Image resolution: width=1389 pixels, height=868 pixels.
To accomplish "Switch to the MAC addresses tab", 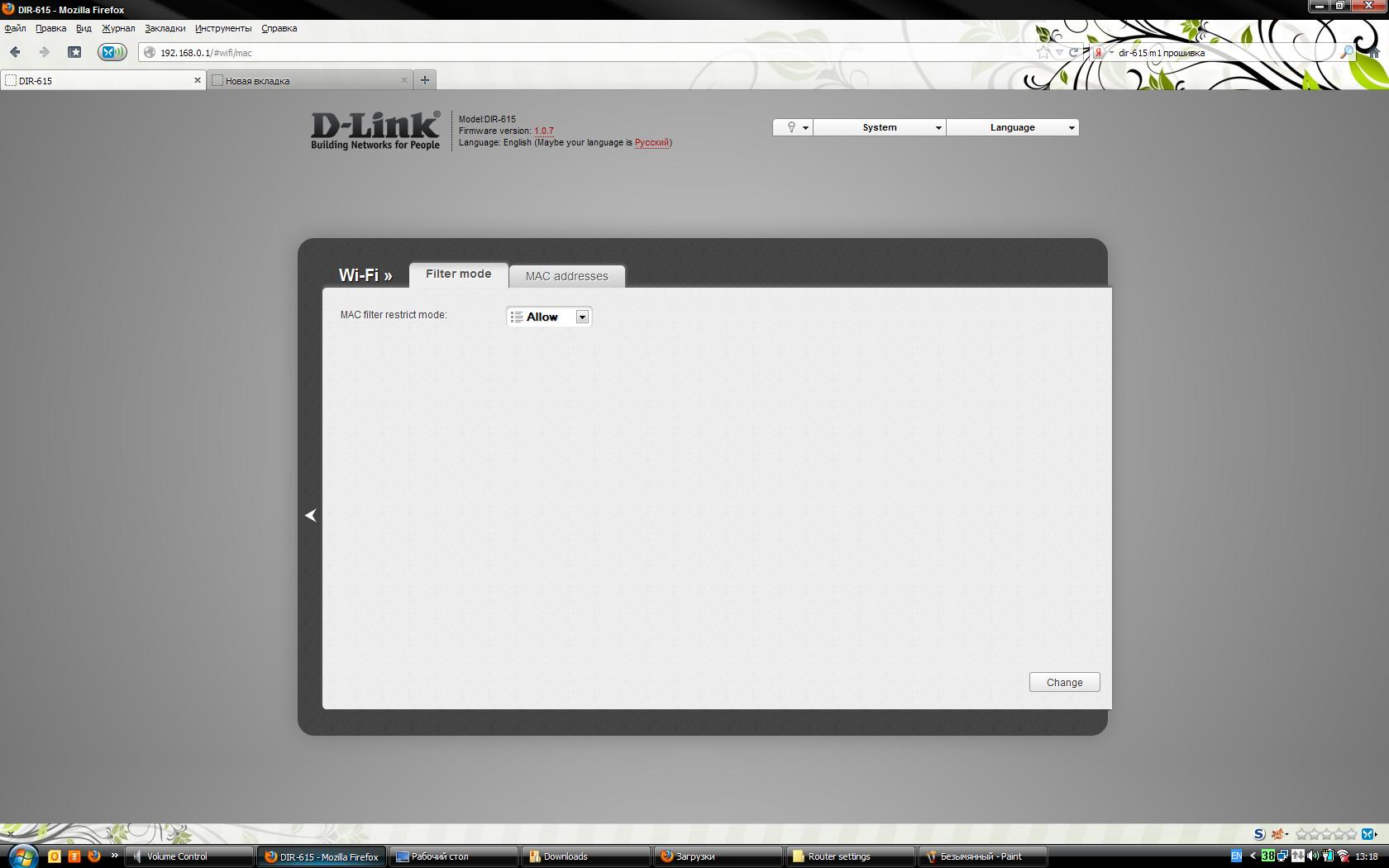I will (x=567, y=276).
